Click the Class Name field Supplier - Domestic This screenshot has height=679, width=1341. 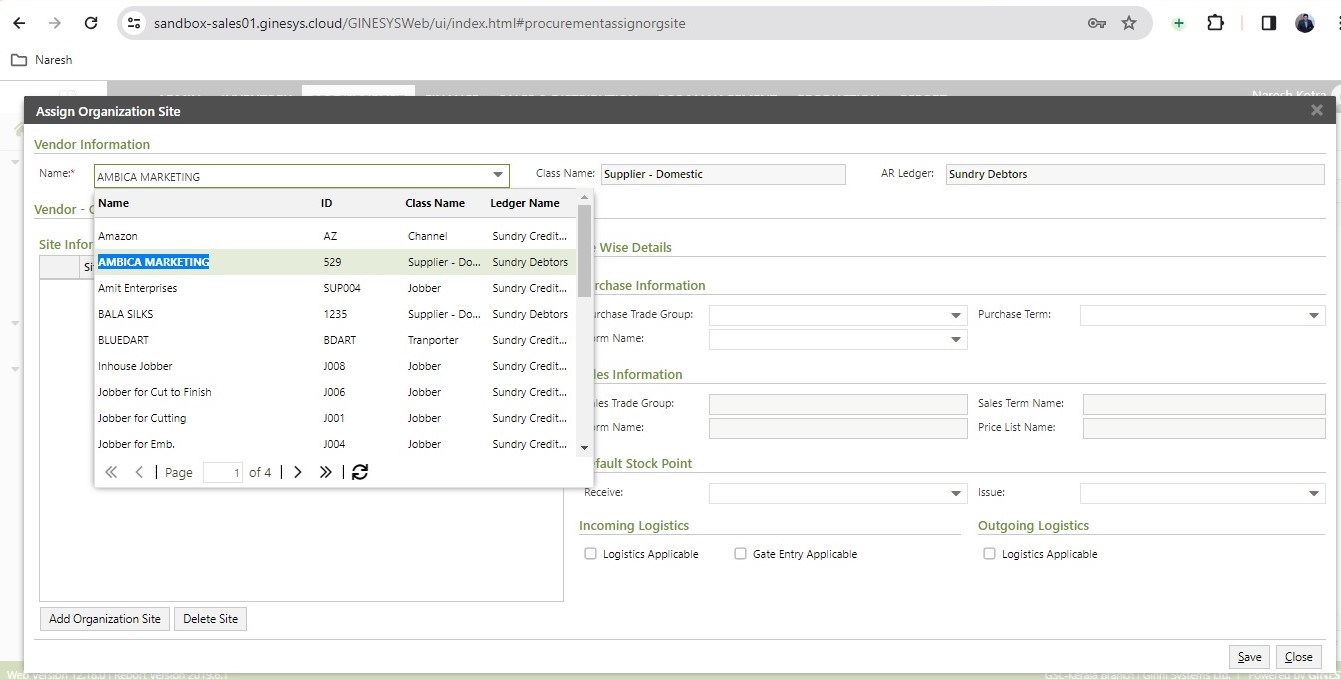(722, 174)
